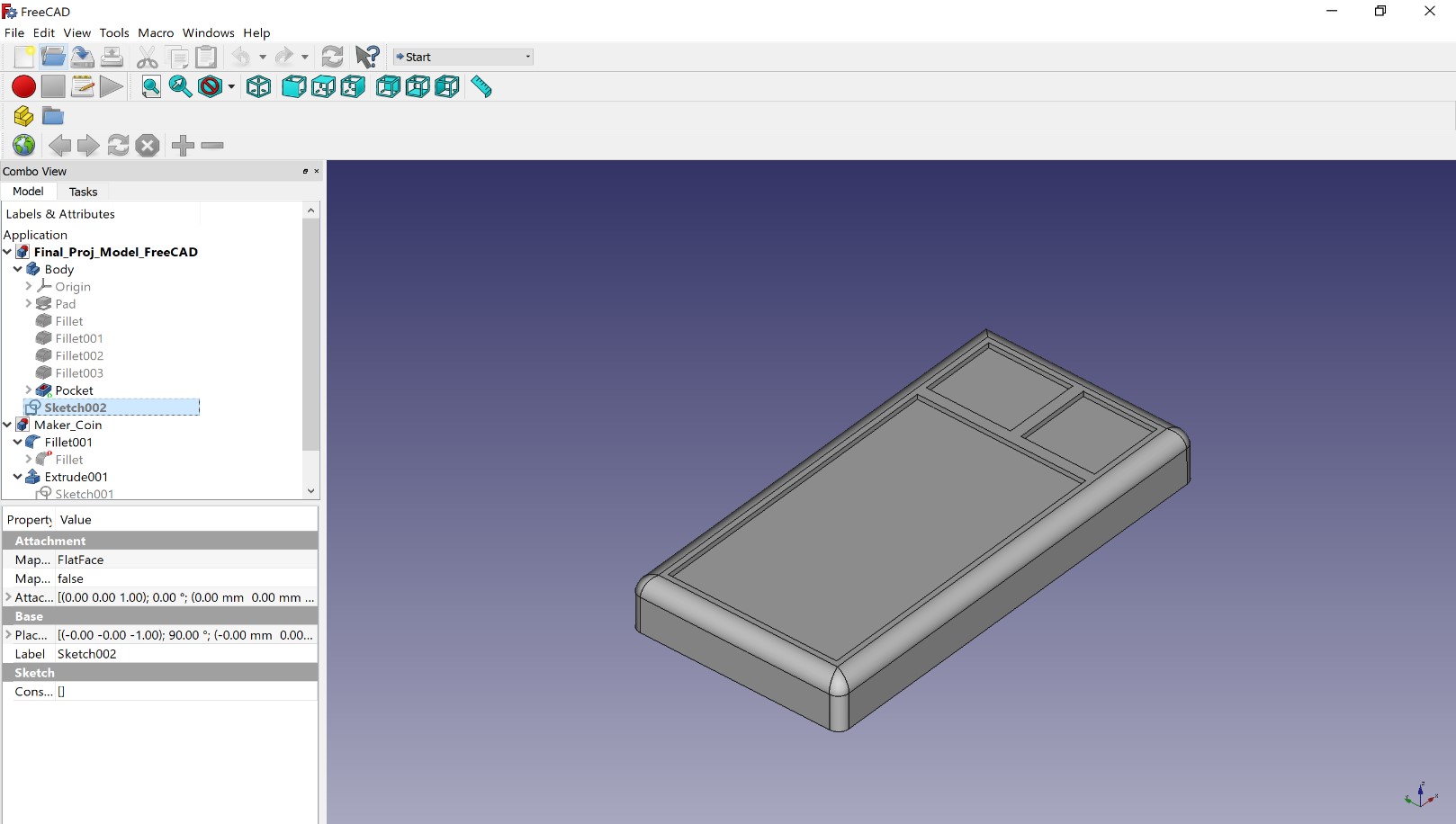Open the Macro menu

[x=156, y=32]
